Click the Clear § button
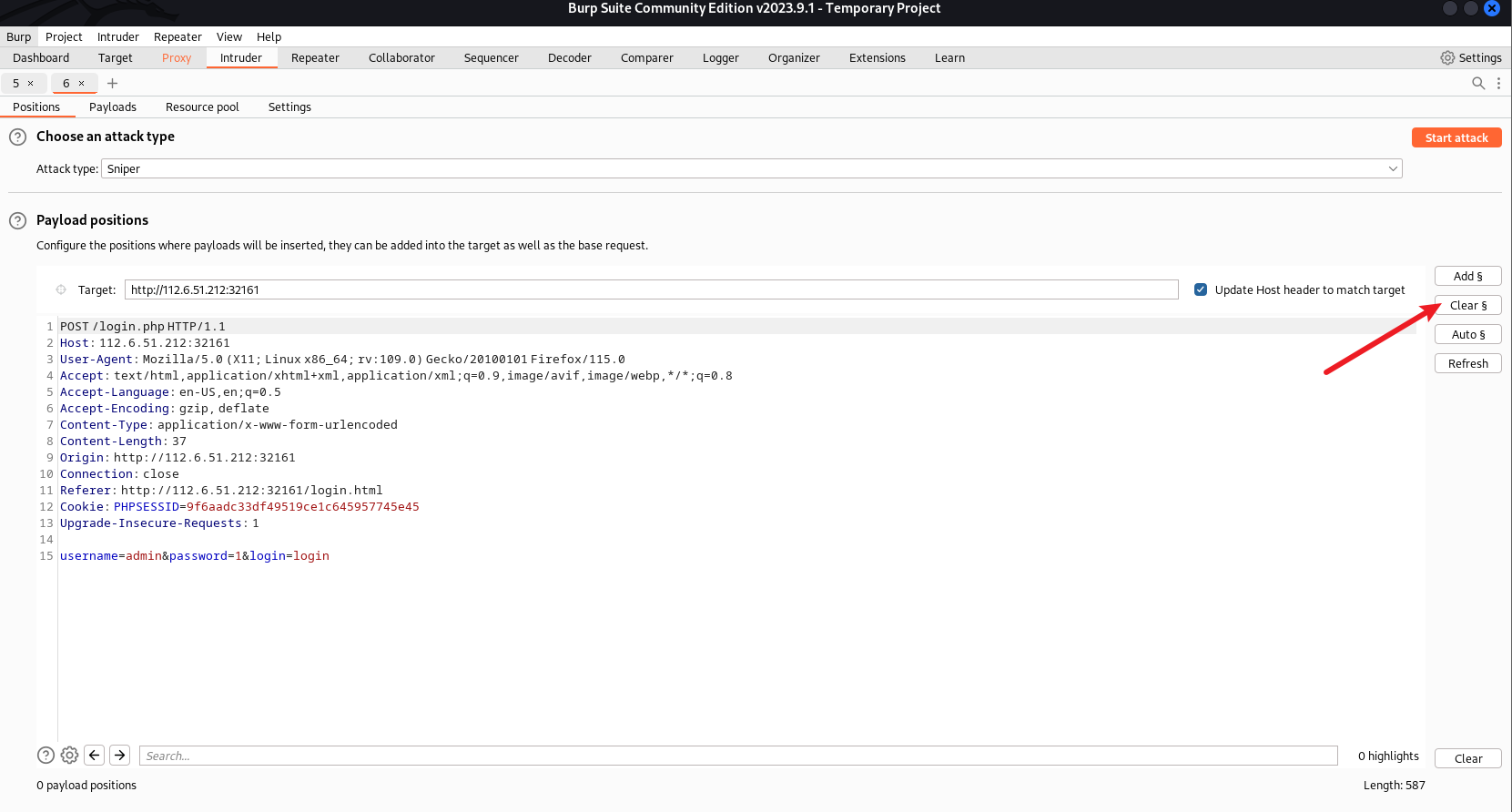This screenshot has width=1512, height=812. (x=1467, y=305)
